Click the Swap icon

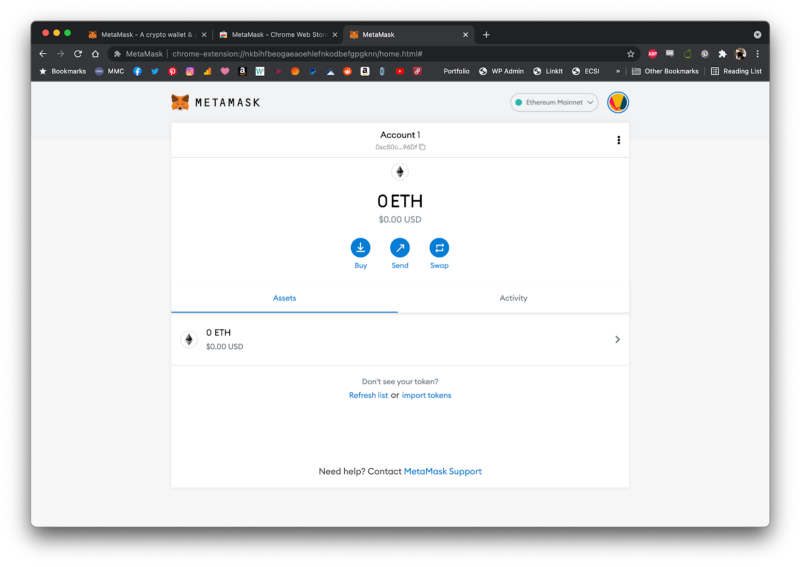(439, 248)
